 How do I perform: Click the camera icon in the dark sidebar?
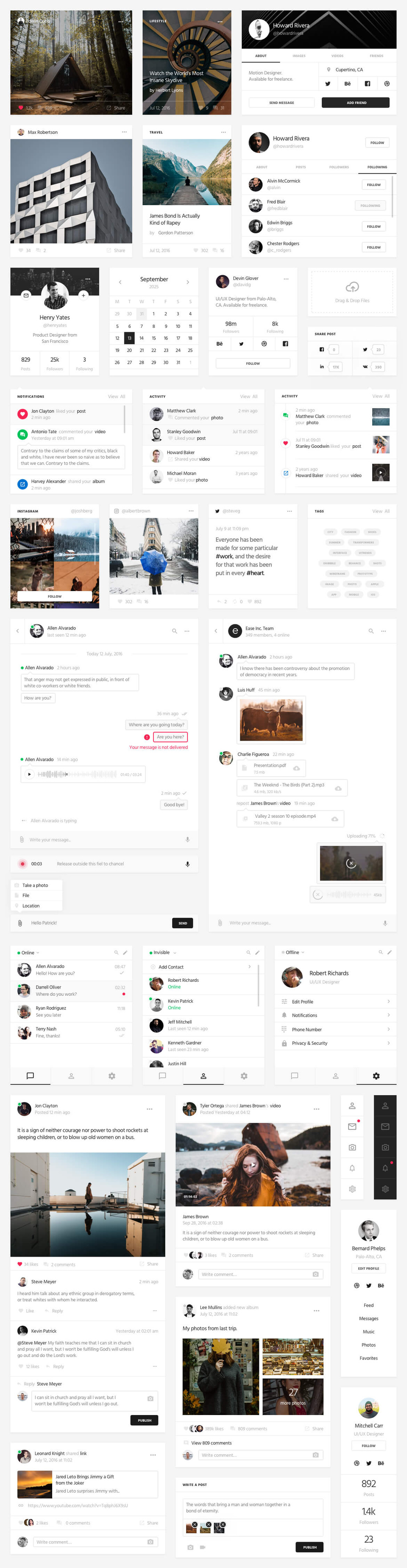[x=384, y=1147]
